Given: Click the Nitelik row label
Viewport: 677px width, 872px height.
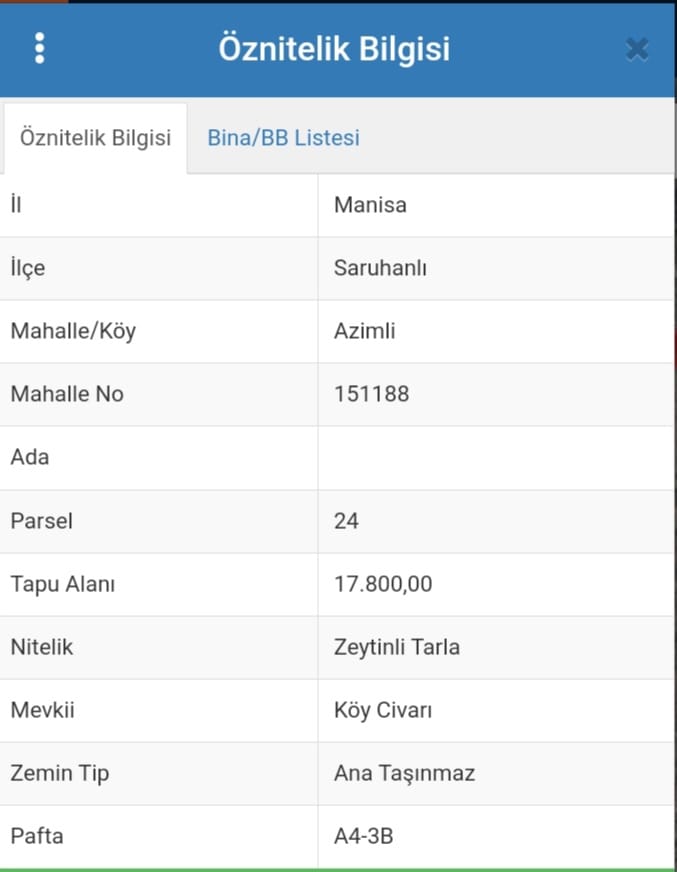Looking at the screenshot, I should 42,647.
